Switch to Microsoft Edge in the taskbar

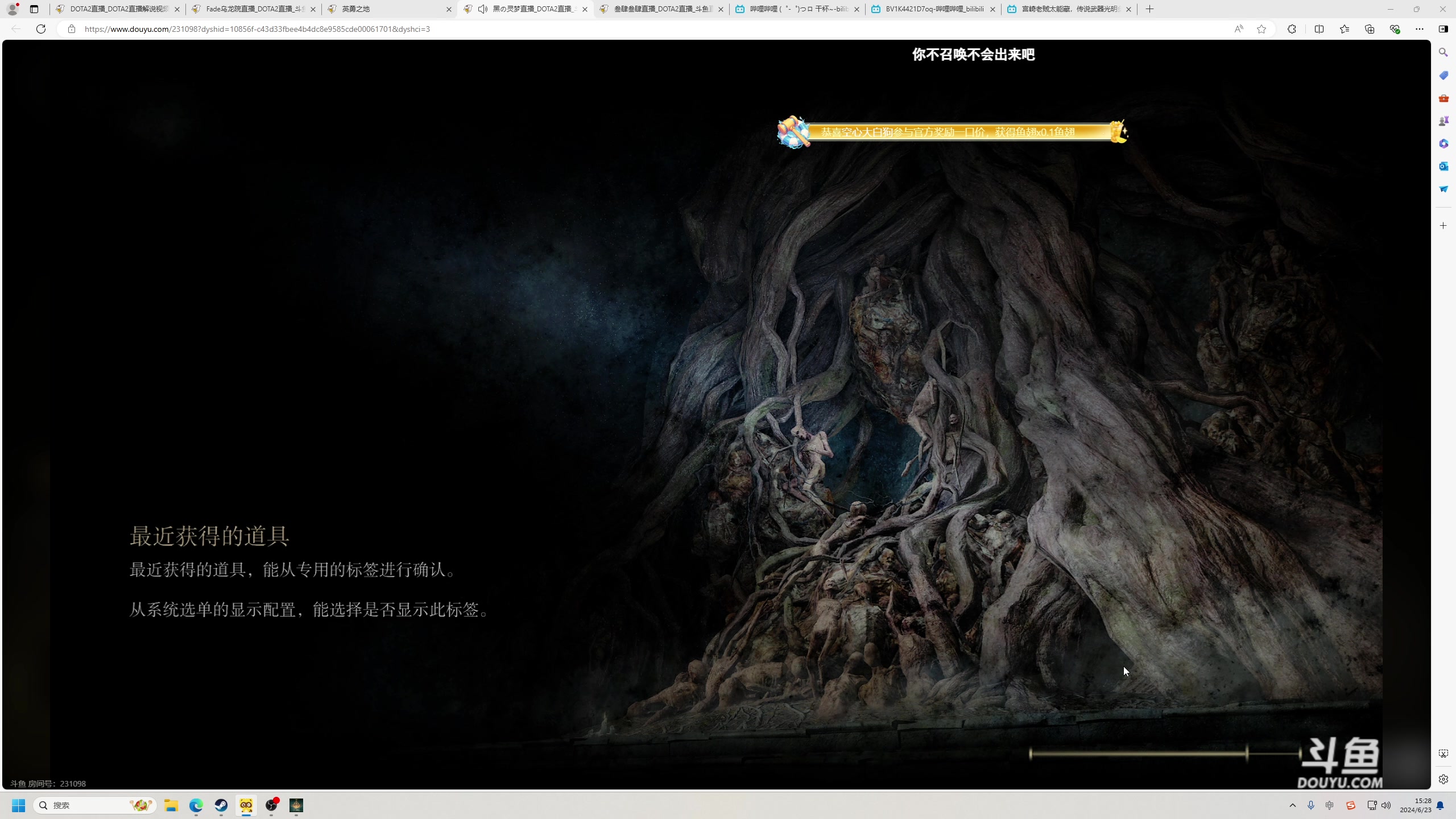pos(196,805)
